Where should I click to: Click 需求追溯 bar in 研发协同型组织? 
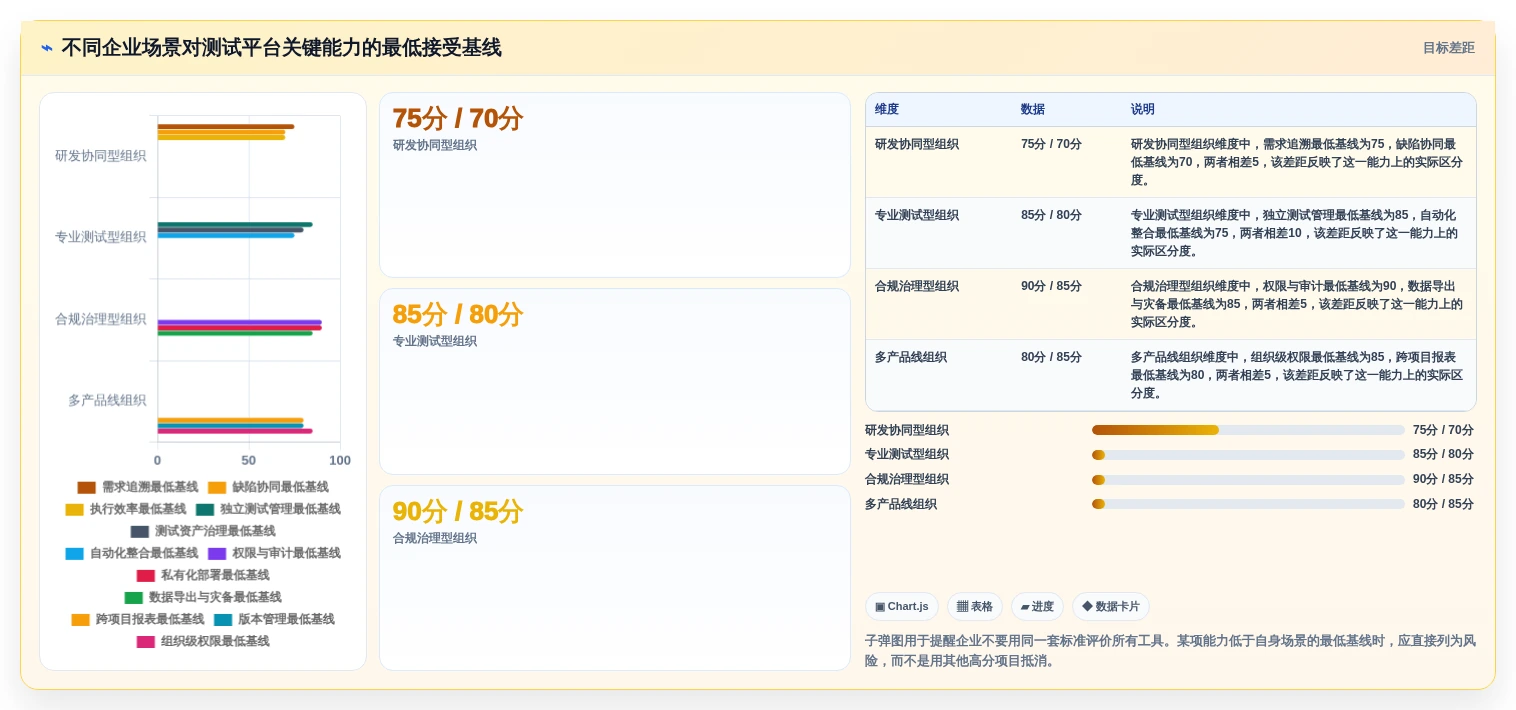225,127
